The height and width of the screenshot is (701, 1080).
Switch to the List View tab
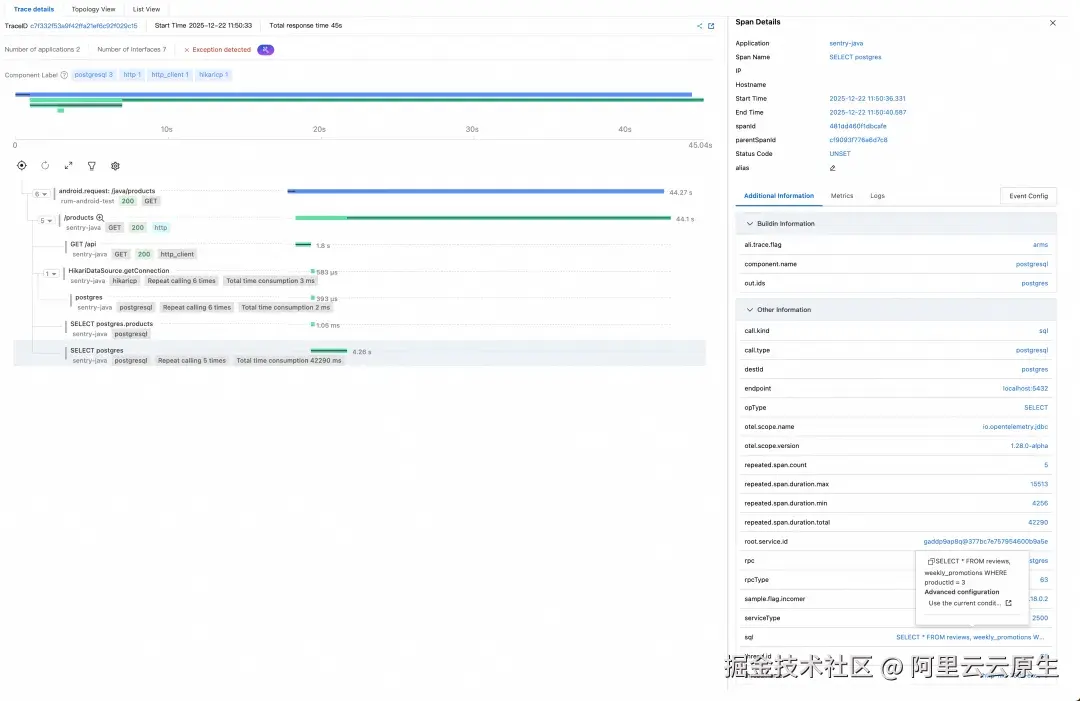(x=146, y=10)
